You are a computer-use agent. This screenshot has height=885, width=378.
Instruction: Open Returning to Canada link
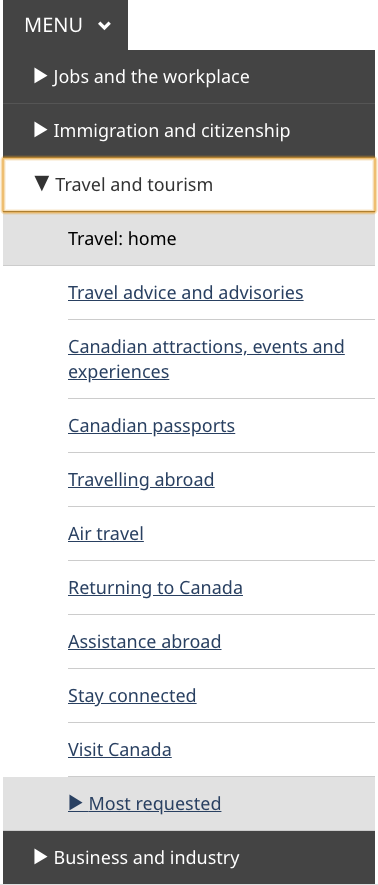[x=155, y=588]
